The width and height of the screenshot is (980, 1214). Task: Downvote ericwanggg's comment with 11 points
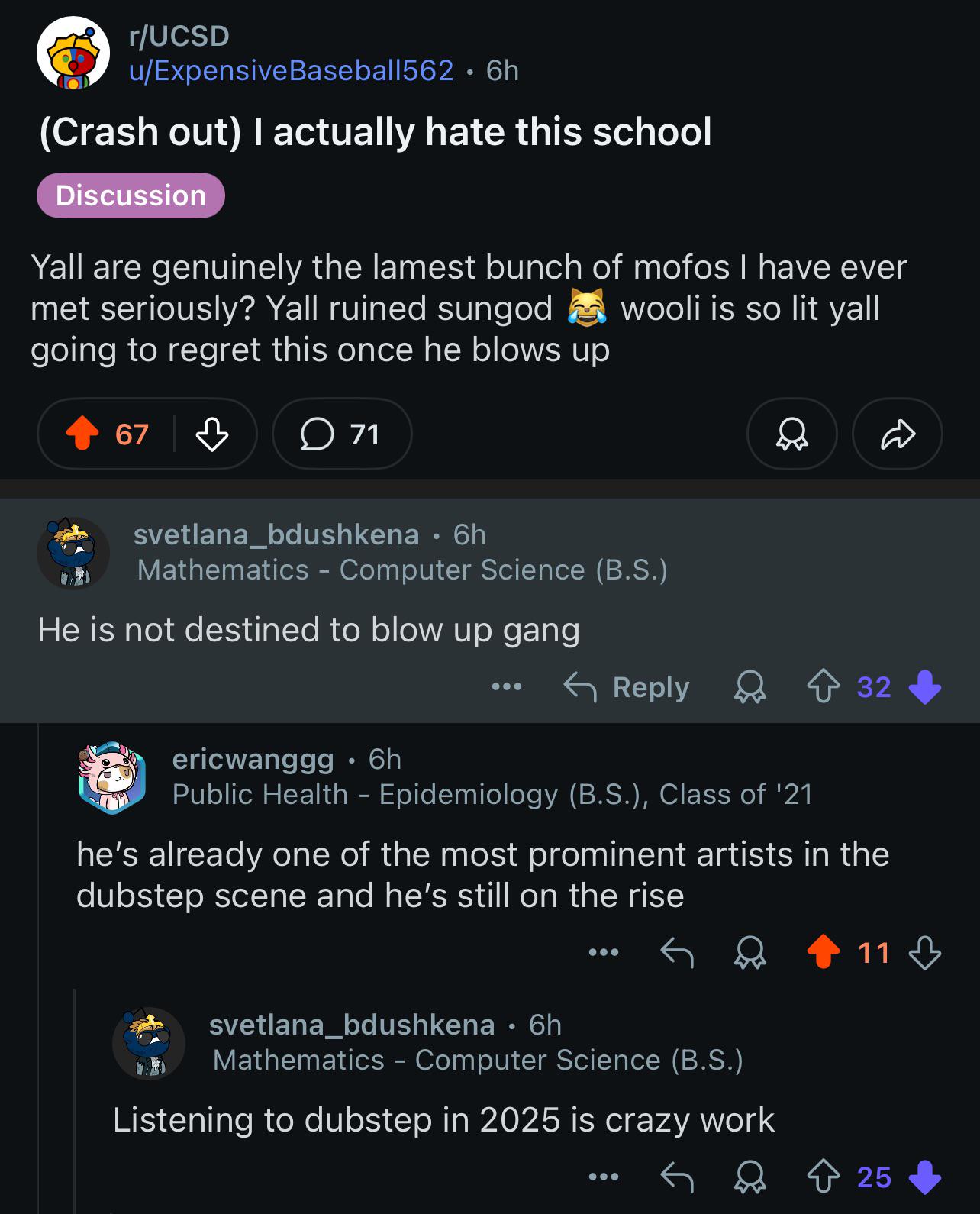(925, 953)
